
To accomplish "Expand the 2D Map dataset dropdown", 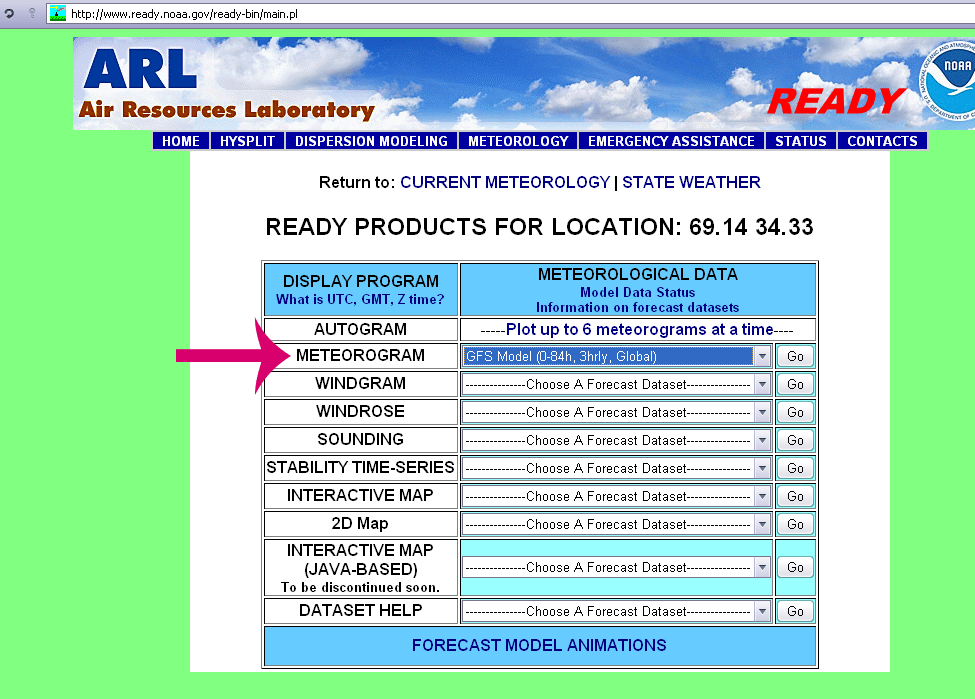I will (616, 524).
